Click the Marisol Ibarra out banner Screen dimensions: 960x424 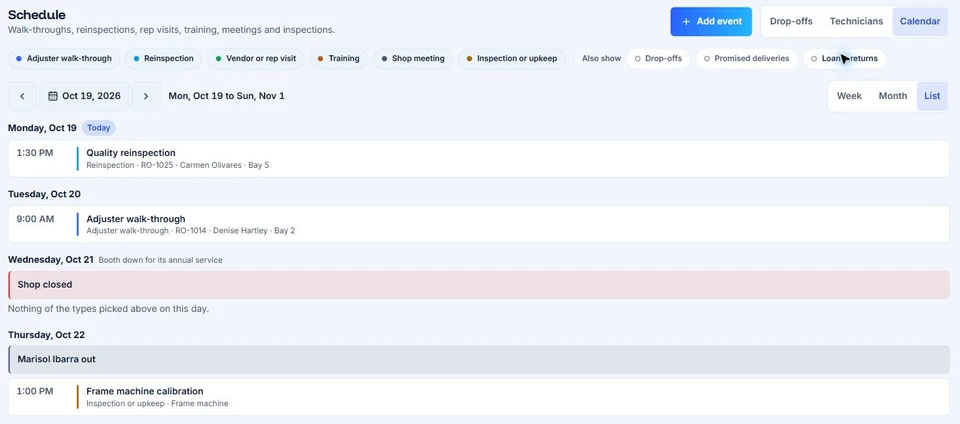[x=479, y=359]
